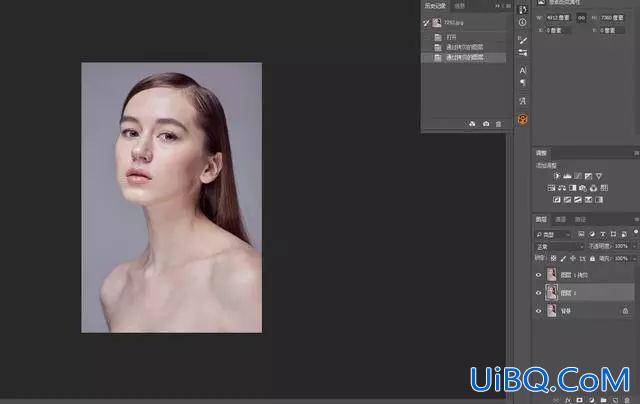Screen dimensions: 640x404
Task: Add Channel Mixer adjustment
Action: tap(593, 188)
